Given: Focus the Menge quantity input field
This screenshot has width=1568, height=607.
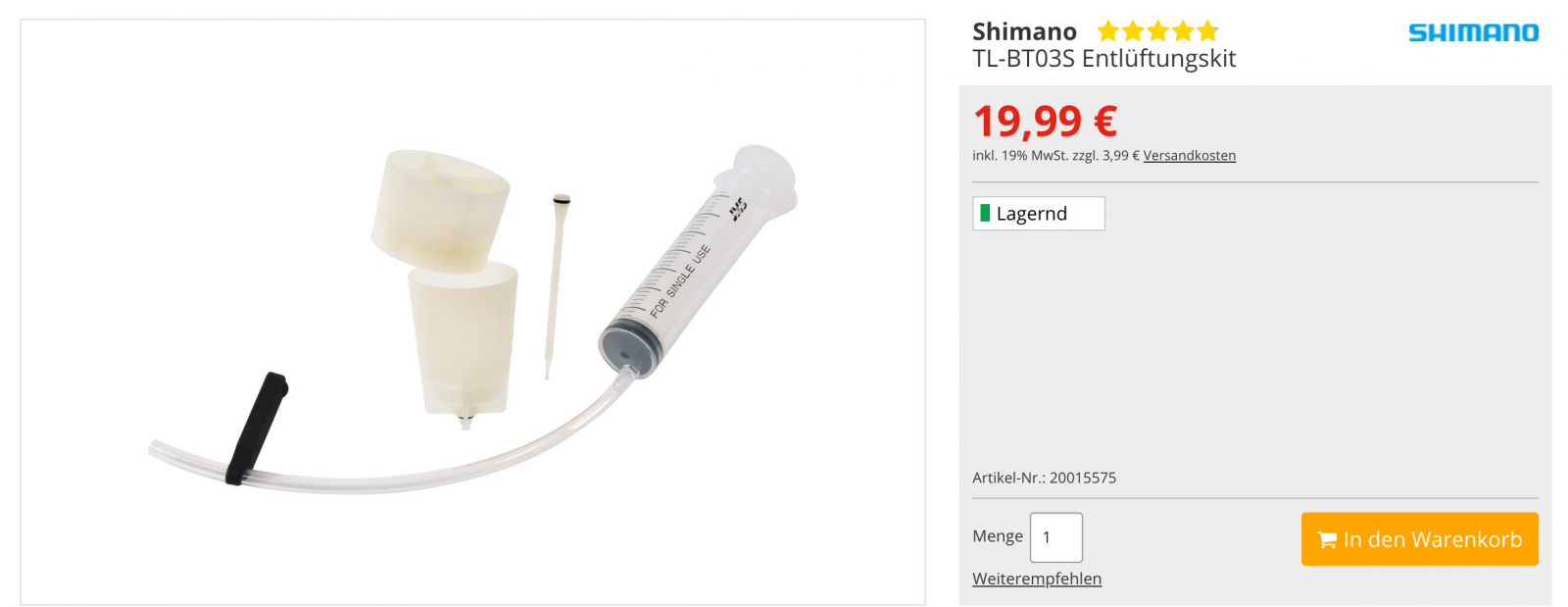Looking at the screenshot, I should click(x=1055, y=537).
